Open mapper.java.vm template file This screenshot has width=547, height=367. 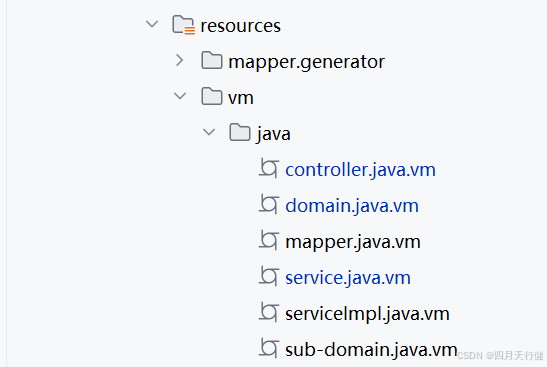353,242
